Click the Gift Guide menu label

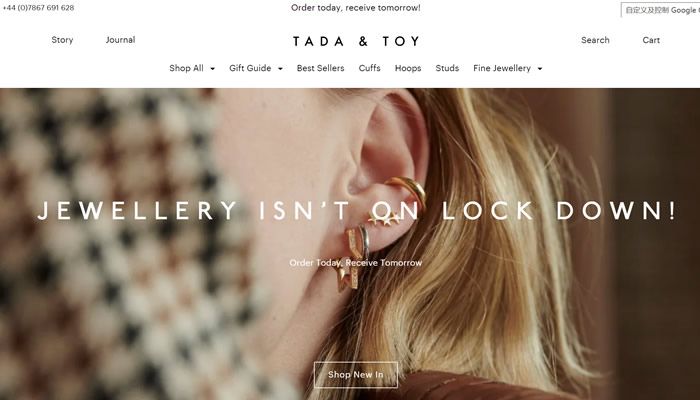[250, 68]
